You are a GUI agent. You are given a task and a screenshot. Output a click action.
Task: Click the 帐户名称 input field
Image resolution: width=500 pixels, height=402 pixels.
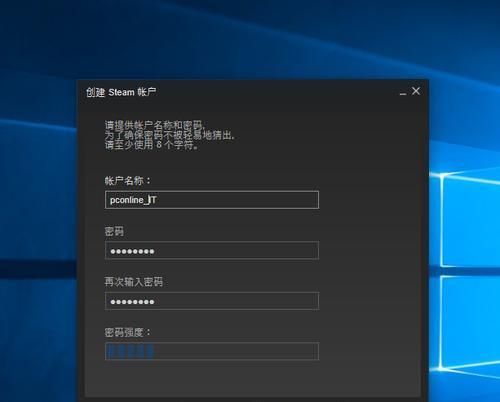(x=212, y=200)
